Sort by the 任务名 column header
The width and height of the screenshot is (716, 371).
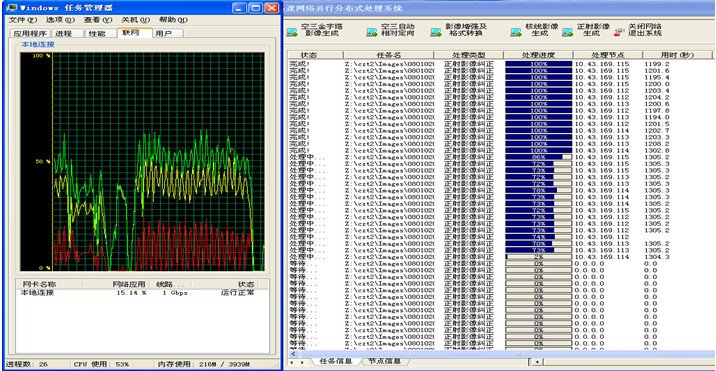[389, 55]
